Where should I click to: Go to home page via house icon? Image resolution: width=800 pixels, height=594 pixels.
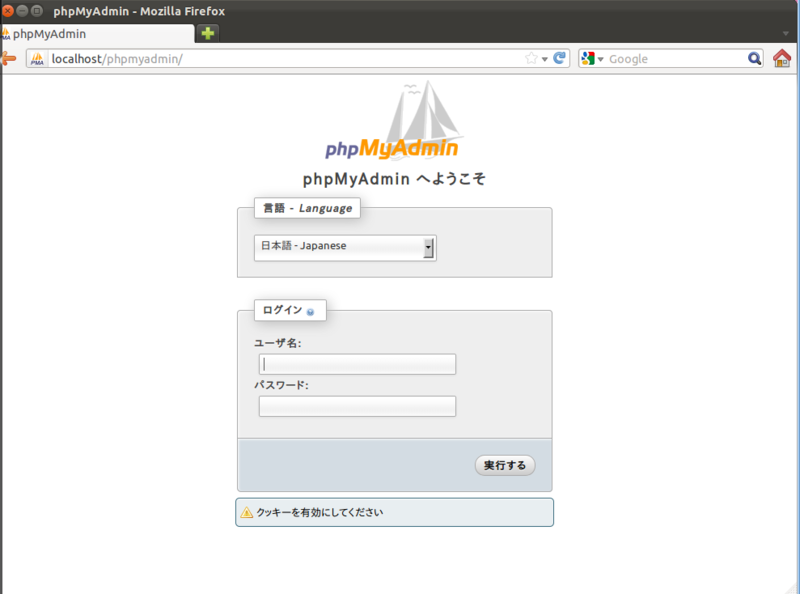782,58
